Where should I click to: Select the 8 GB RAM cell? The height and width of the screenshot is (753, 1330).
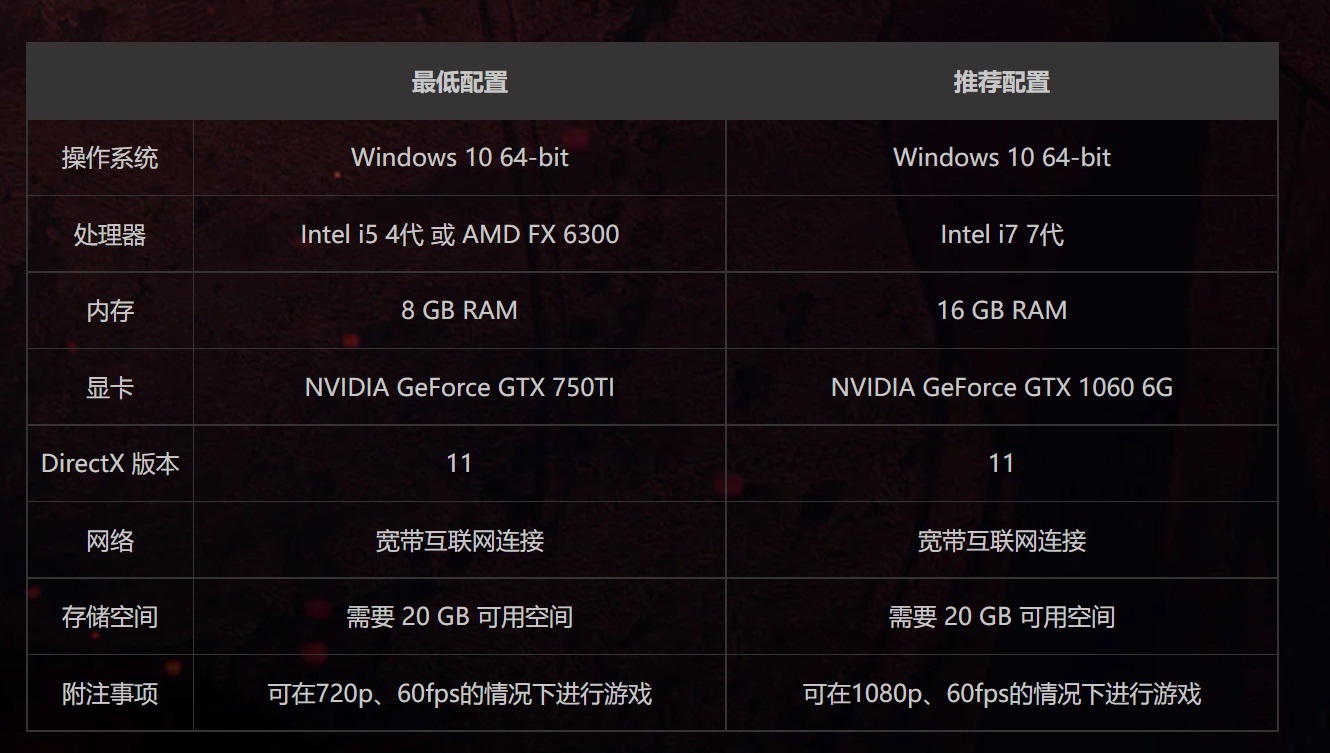pyautogui.click(x=460, y=311)
